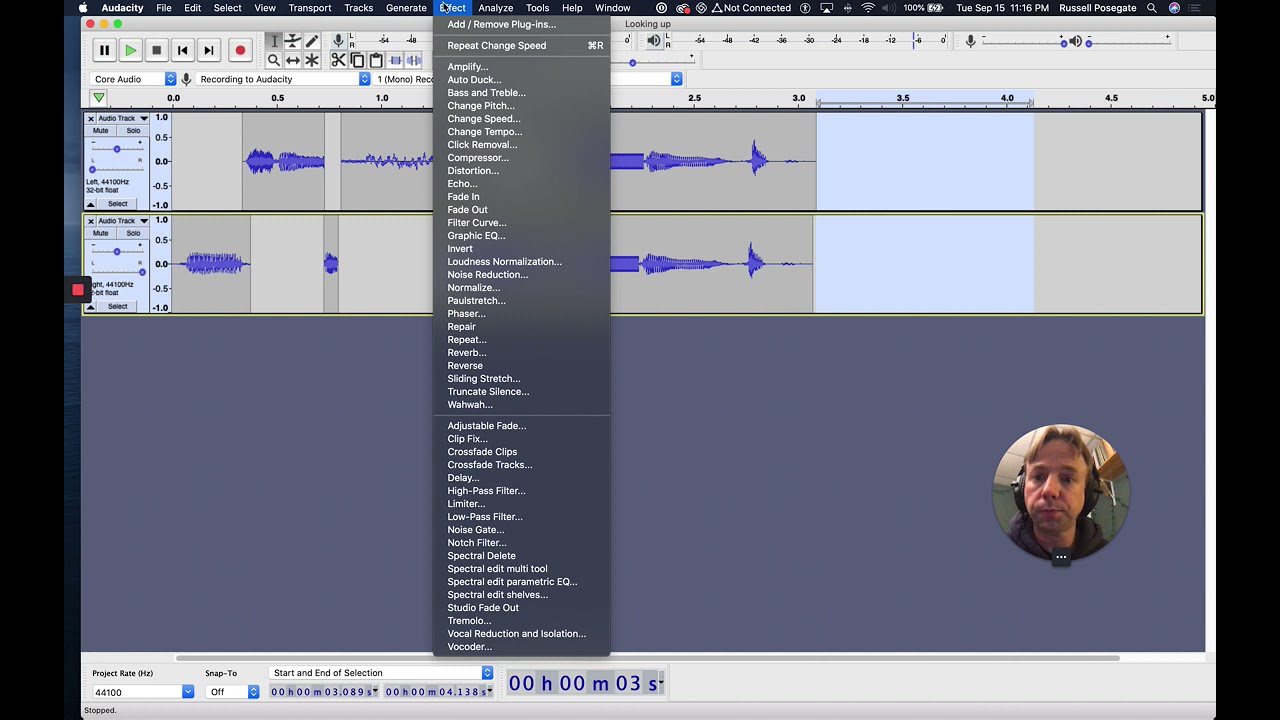Viewport: 1280px width, 720px height.
Task: Click Select button on second track
Action: pos(118,306)
